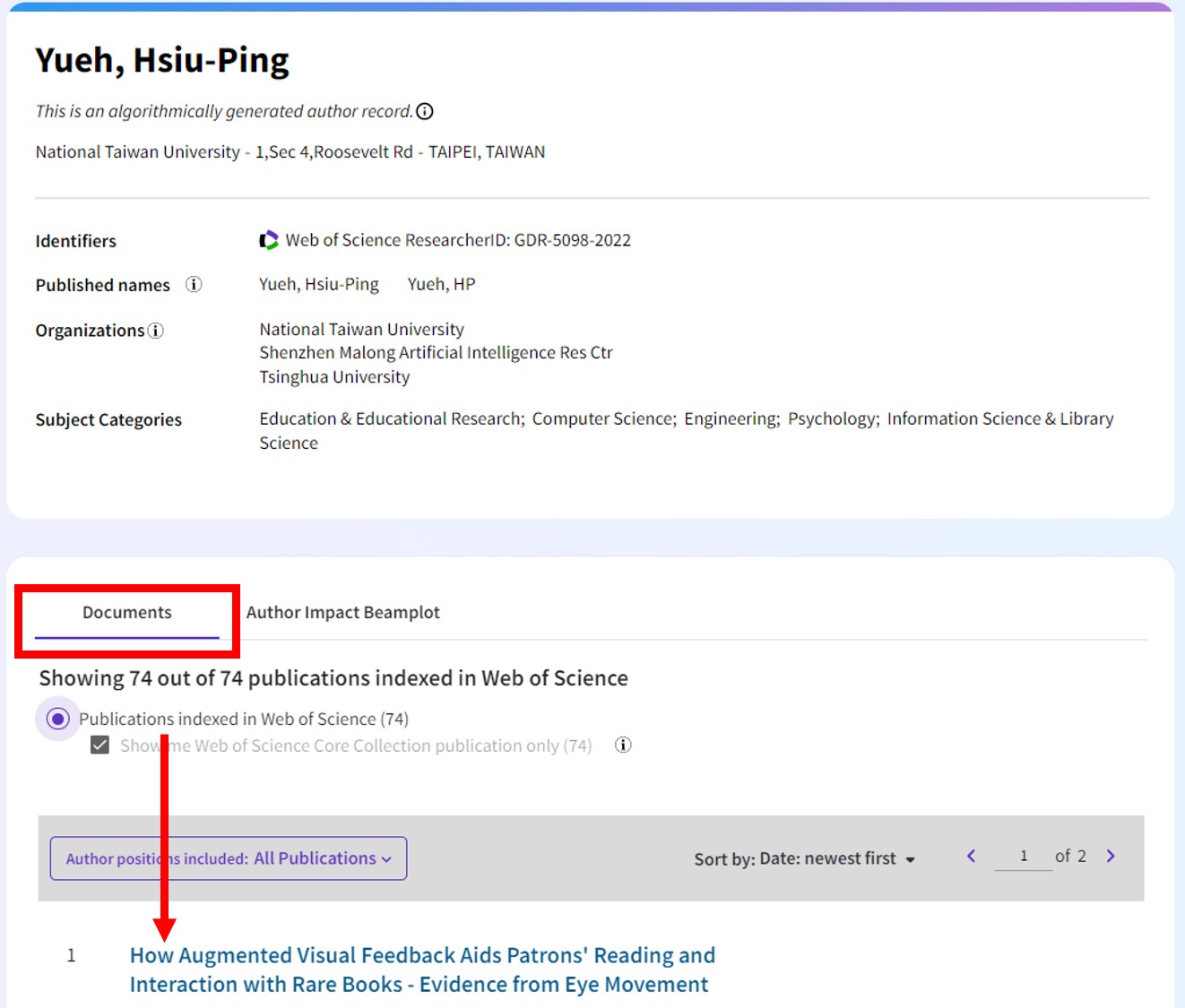Go to next page arrow in pagination

point(1111,856)
